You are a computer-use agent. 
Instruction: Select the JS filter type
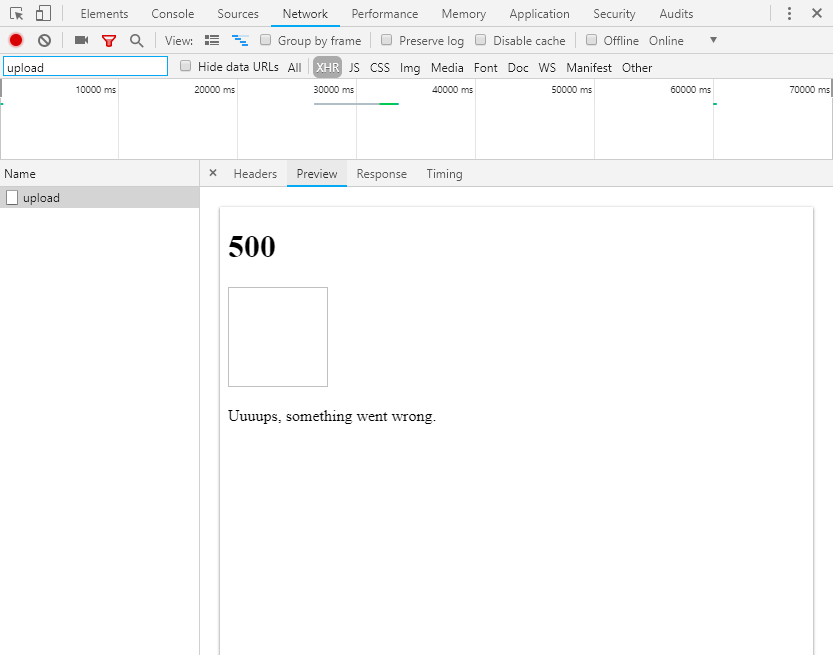354,67
